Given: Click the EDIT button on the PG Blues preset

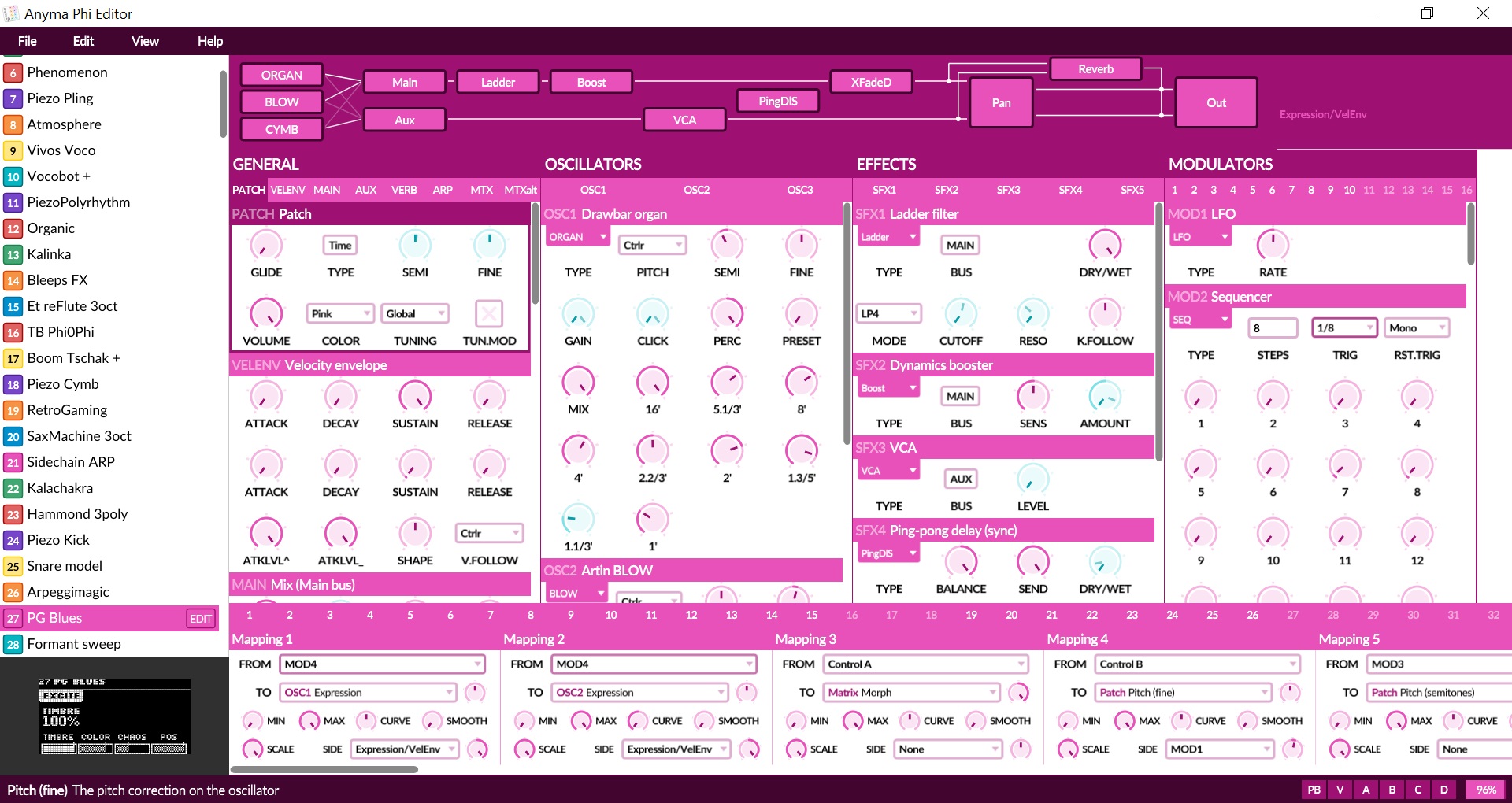Looking at the screenshot, I should point(200,618).
